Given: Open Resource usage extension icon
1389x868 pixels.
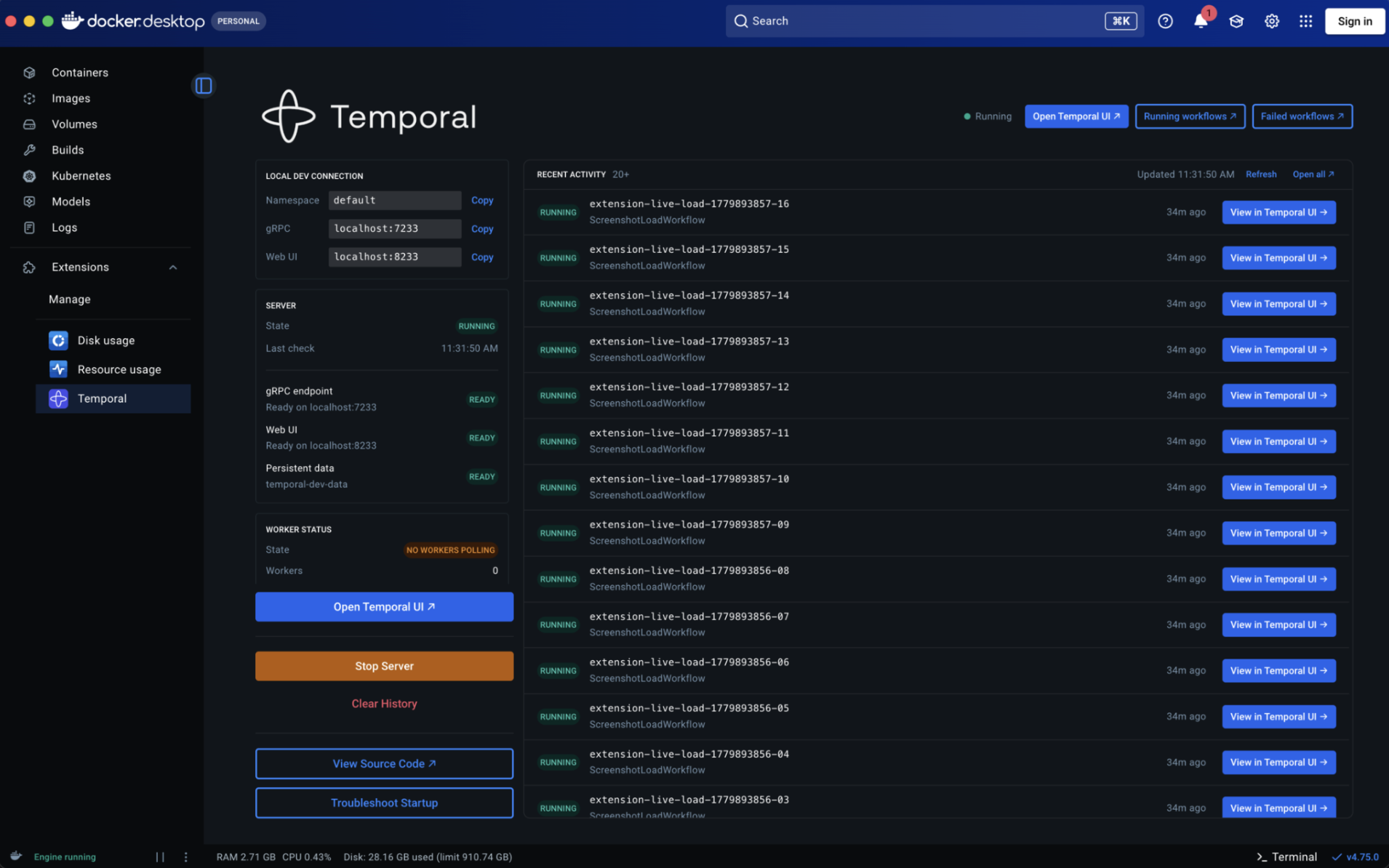Looking at the screenshot, I should (x=58, y=369).
